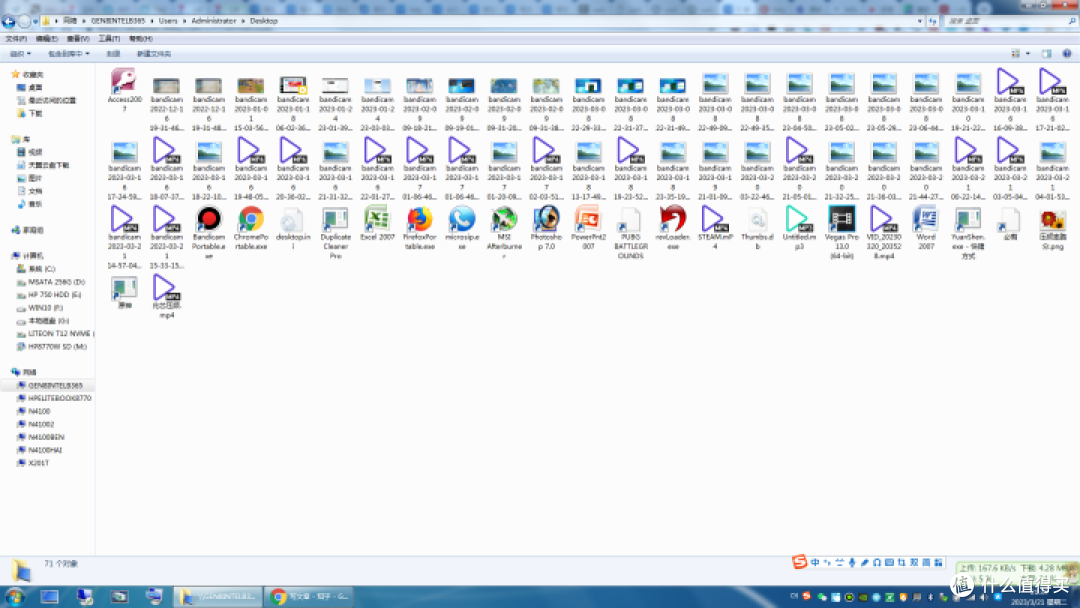This screenshot has width=1080, height=608.
Task: Click the Back navigation button
Action: click(x=9, y=21)
